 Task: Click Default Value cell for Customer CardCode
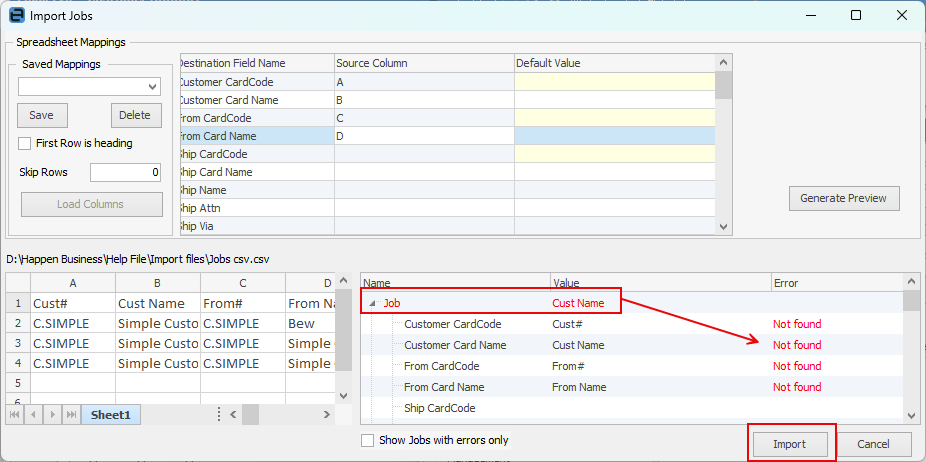point(615,82)
